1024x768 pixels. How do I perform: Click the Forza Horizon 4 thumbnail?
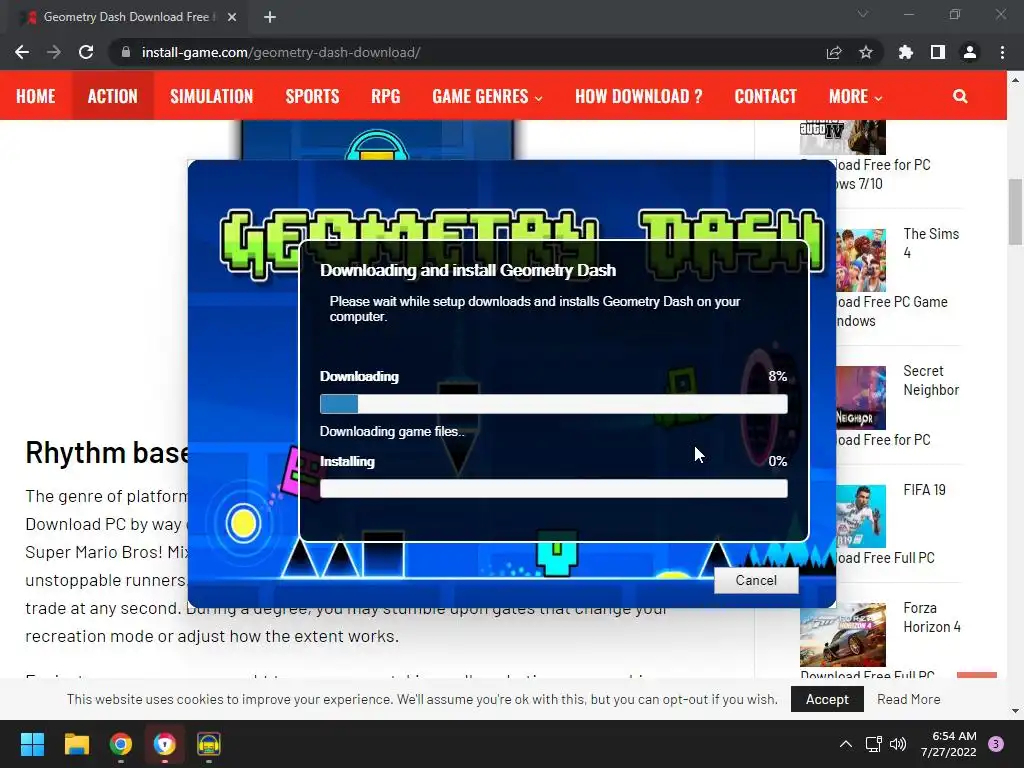tap(843, 634)
